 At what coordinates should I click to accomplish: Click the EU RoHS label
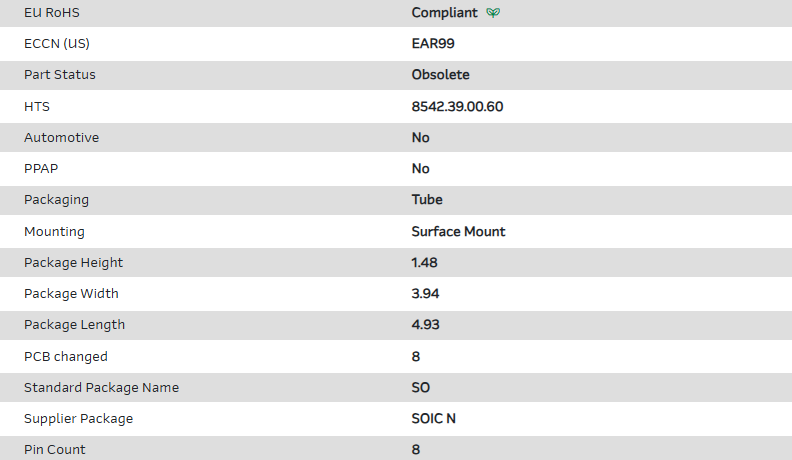point(53,13)
